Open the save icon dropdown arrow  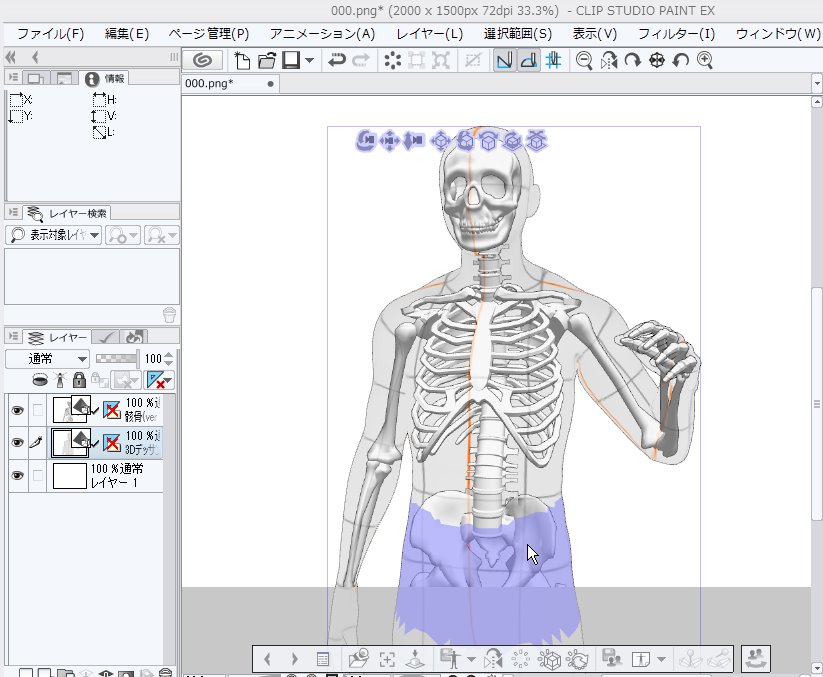309,60
